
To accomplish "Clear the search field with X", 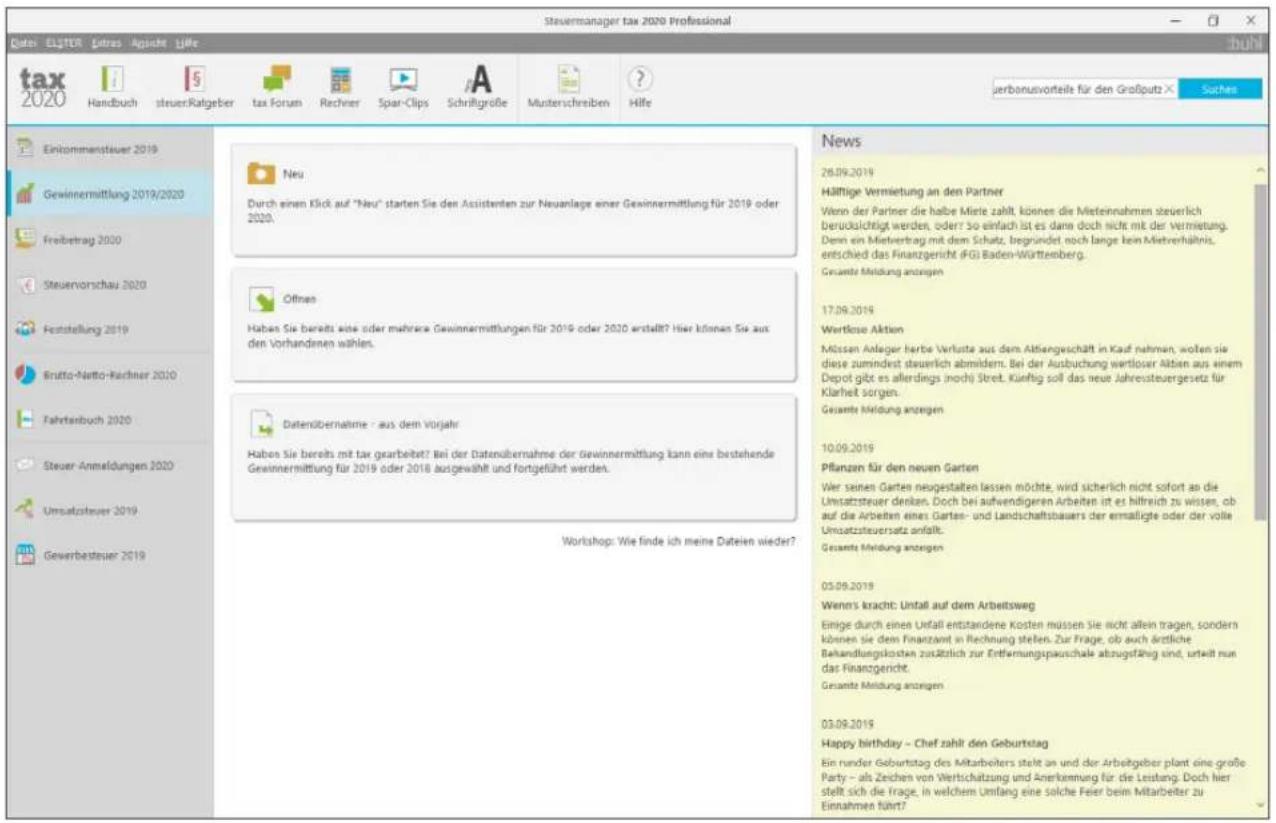I will (x=1169, y=90).
